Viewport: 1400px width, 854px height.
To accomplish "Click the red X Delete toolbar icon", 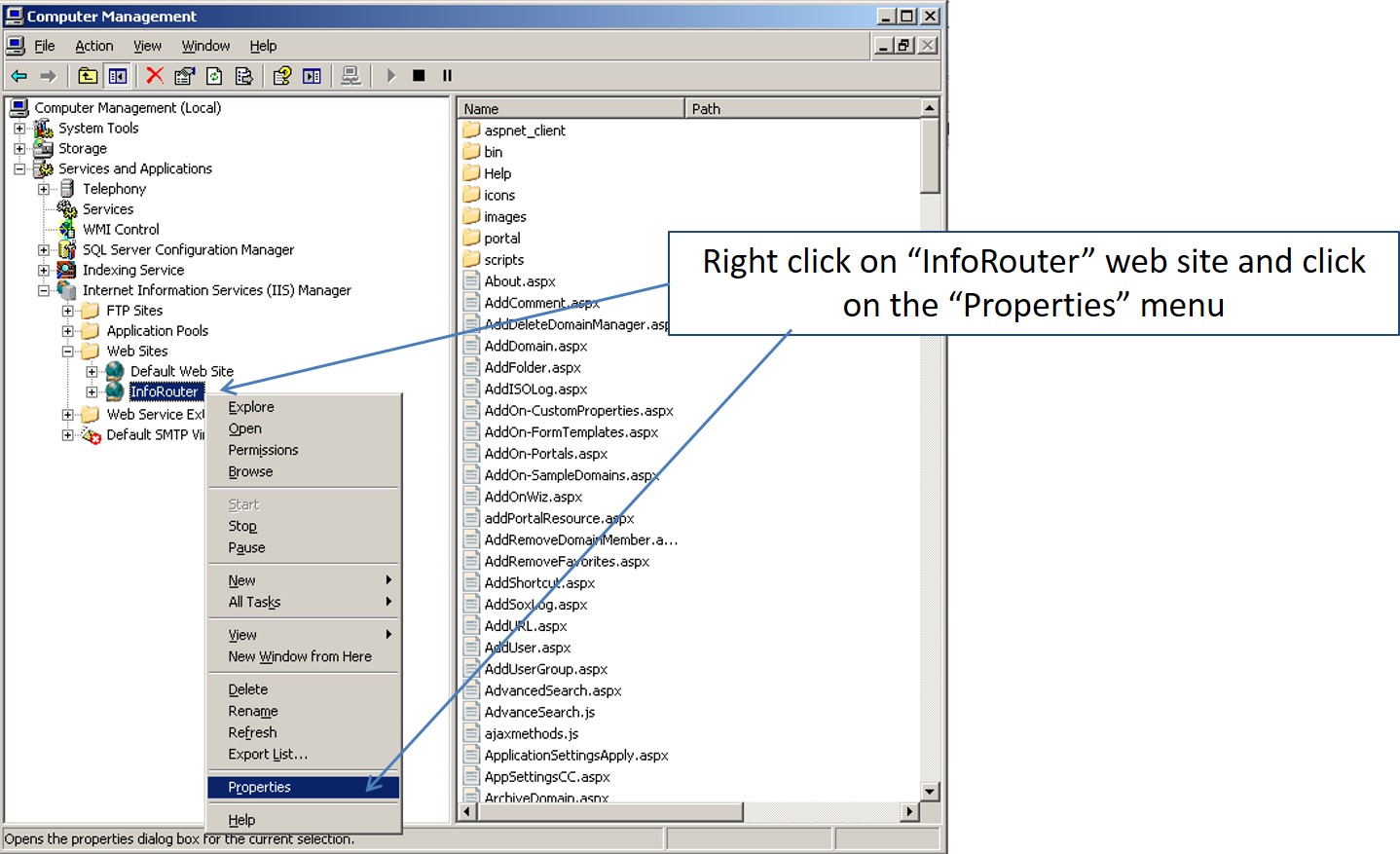I will [155, 76].
